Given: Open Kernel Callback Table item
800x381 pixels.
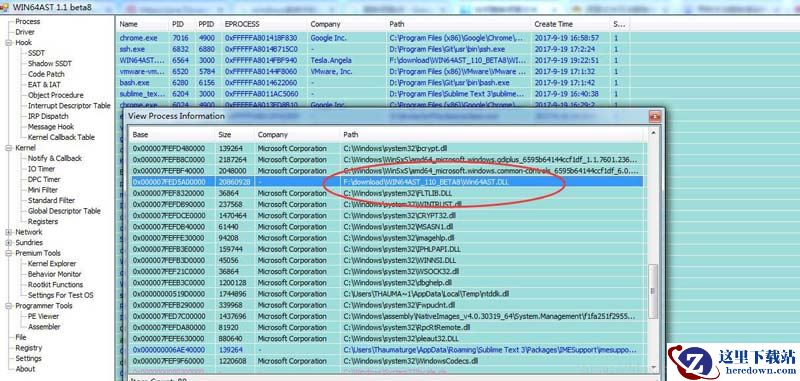Looking at the screenshot, I should point(61,137).
